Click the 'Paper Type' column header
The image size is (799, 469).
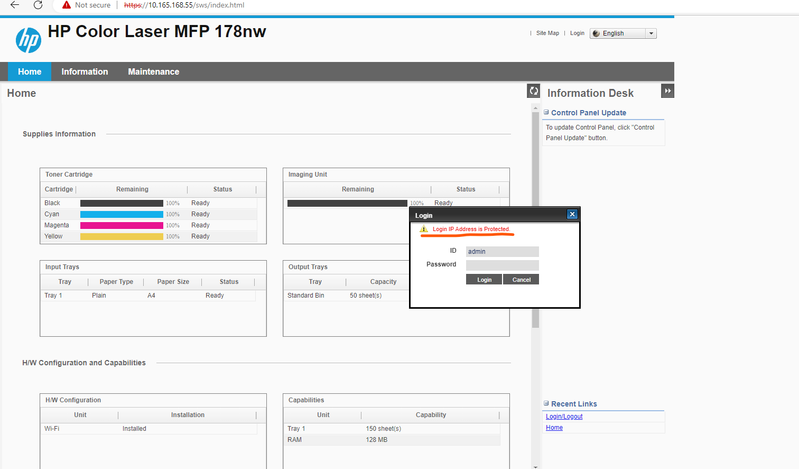coord(116,281)
